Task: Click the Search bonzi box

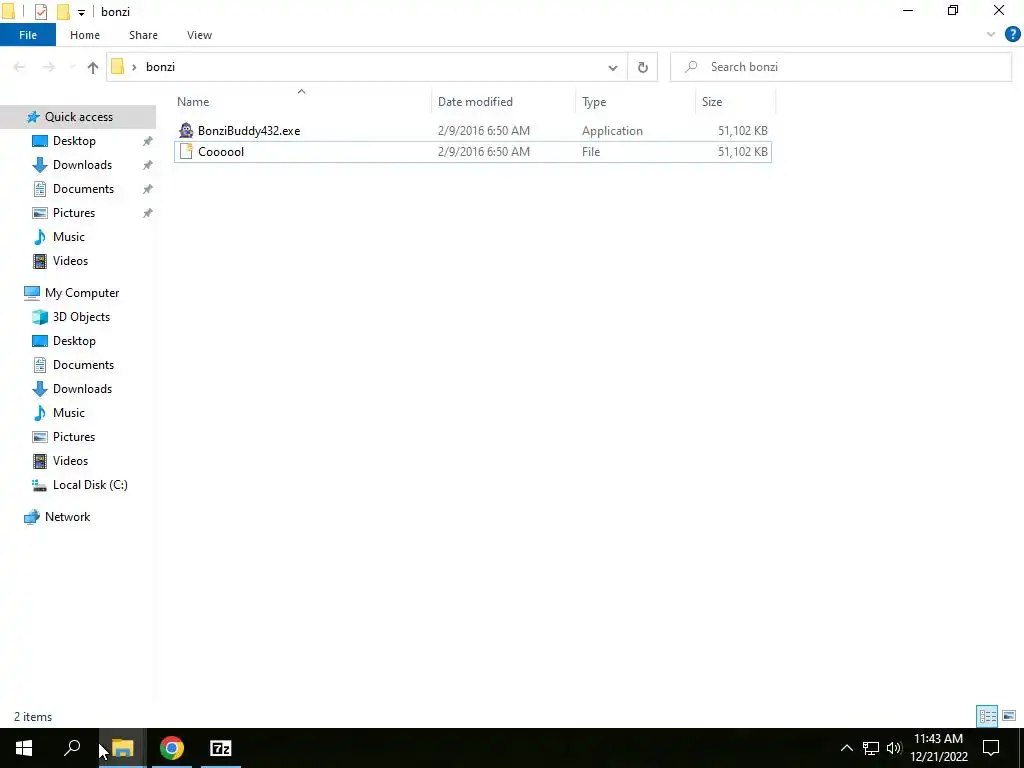Action: [x=840, y=67]
